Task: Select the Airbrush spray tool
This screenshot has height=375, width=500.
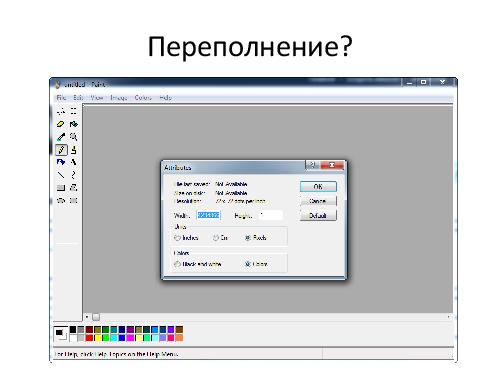Action: tap(61, 162)
